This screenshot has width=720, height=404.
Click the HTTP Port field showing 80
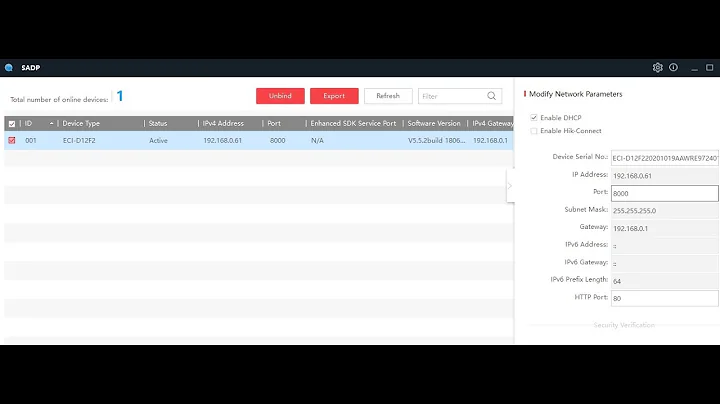664,298
